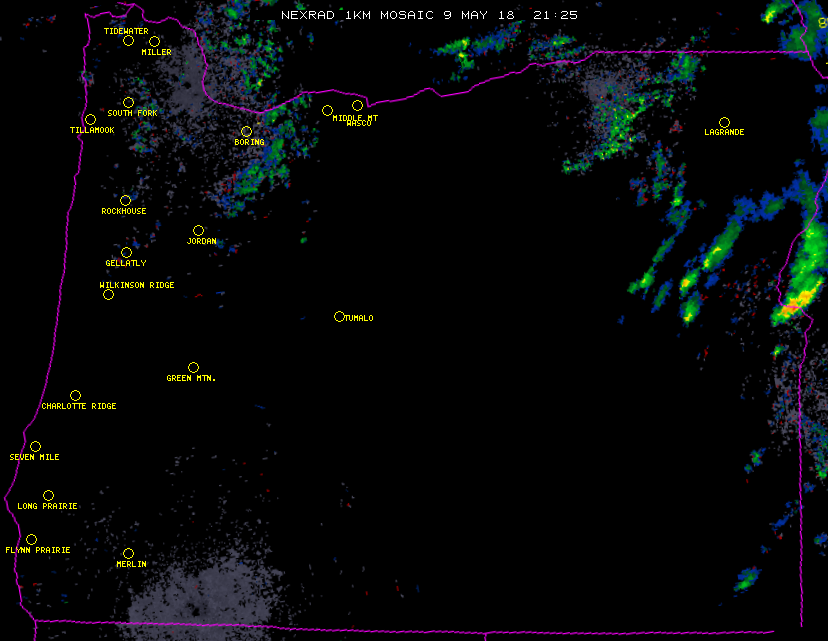Screen dimensions: 828x641
Task: Select the Tumalo station marker
Action: coord(339,316)
